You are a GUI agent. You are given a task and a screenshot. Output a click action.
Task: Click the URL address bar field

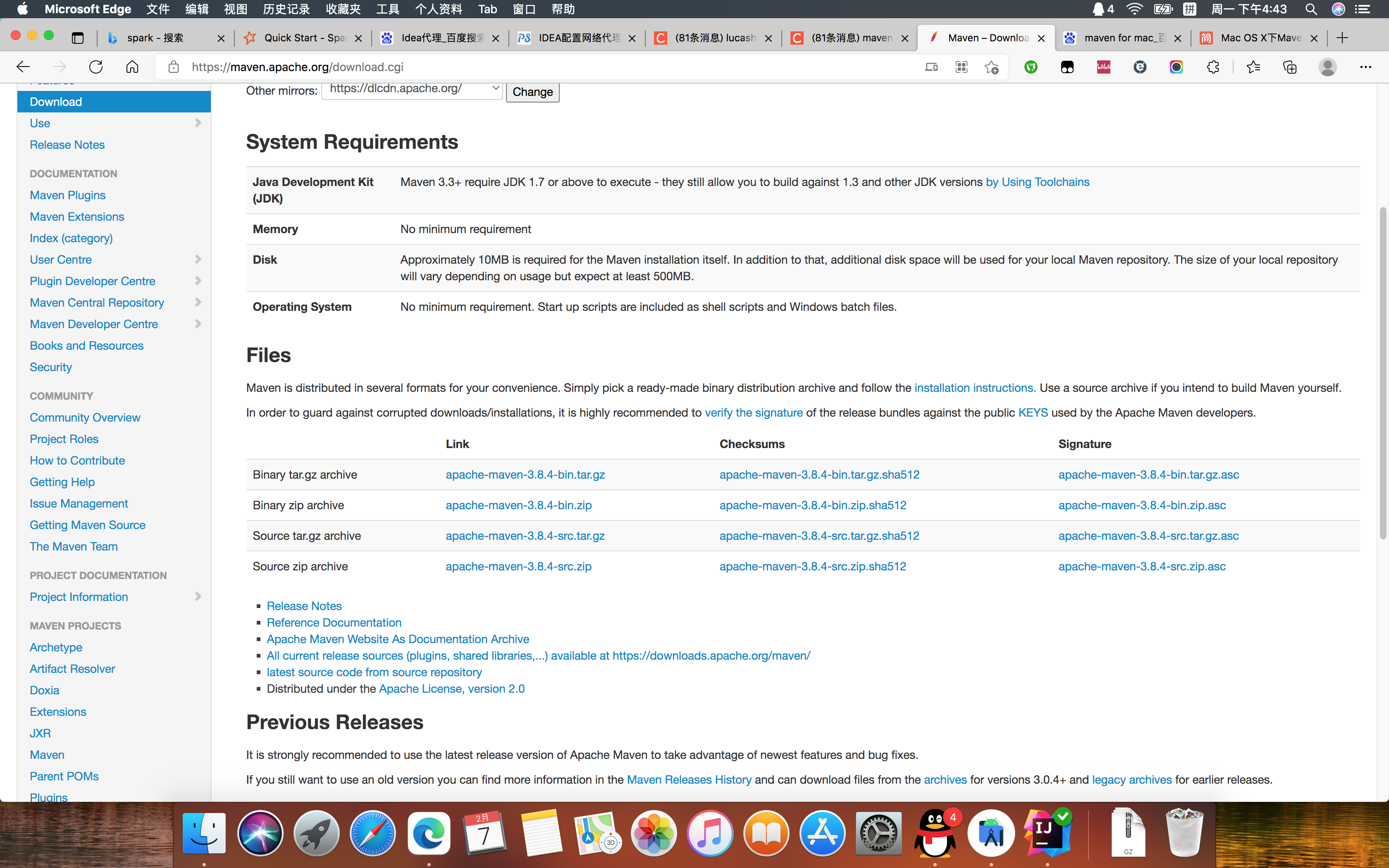(517, 67)
